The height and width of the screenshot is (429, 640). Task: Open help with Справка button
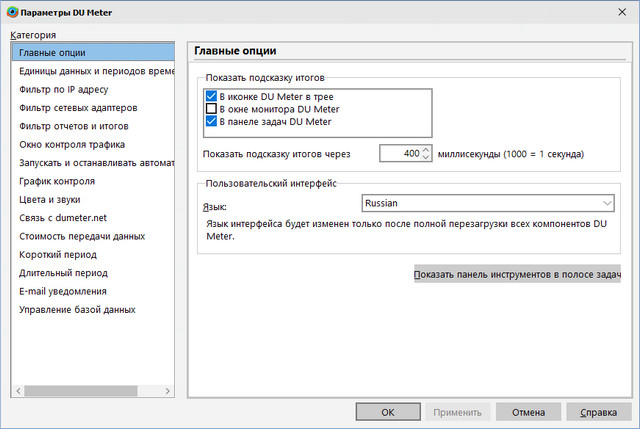[x=599, y=411]
